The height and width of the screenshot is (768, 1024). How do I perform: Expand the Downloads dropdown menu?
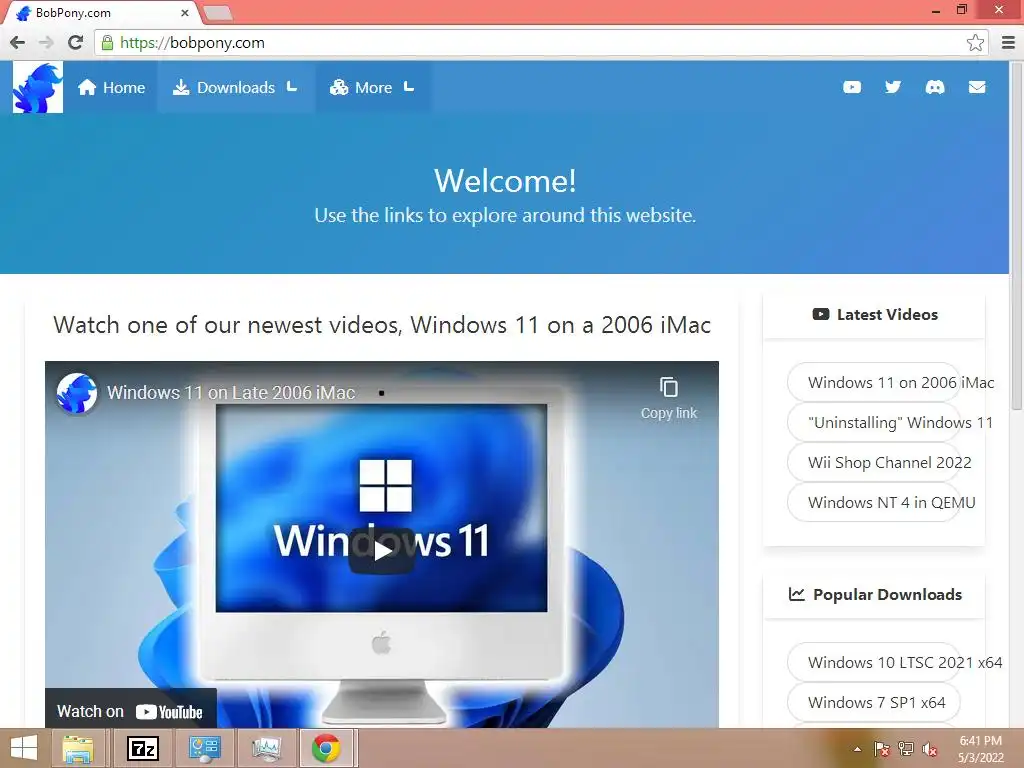tap(236, 88)
